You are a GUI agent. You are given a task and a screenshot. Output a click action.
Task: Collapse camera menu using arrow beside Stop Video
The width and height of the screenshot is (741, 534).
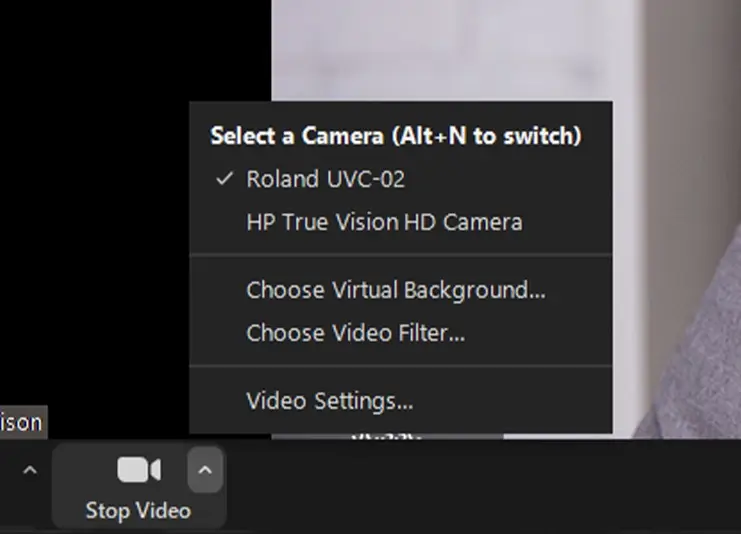pyautogui.click(x=205, y=470)
